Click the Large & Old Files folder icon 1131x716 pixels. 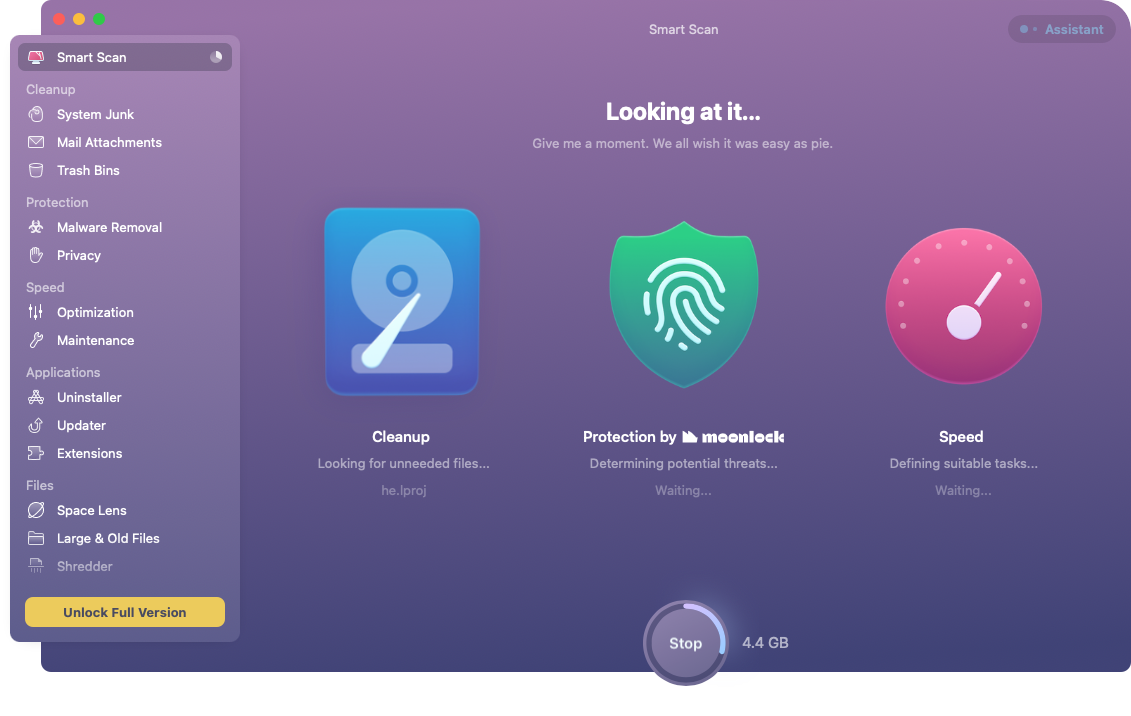(x=36, y=539)
